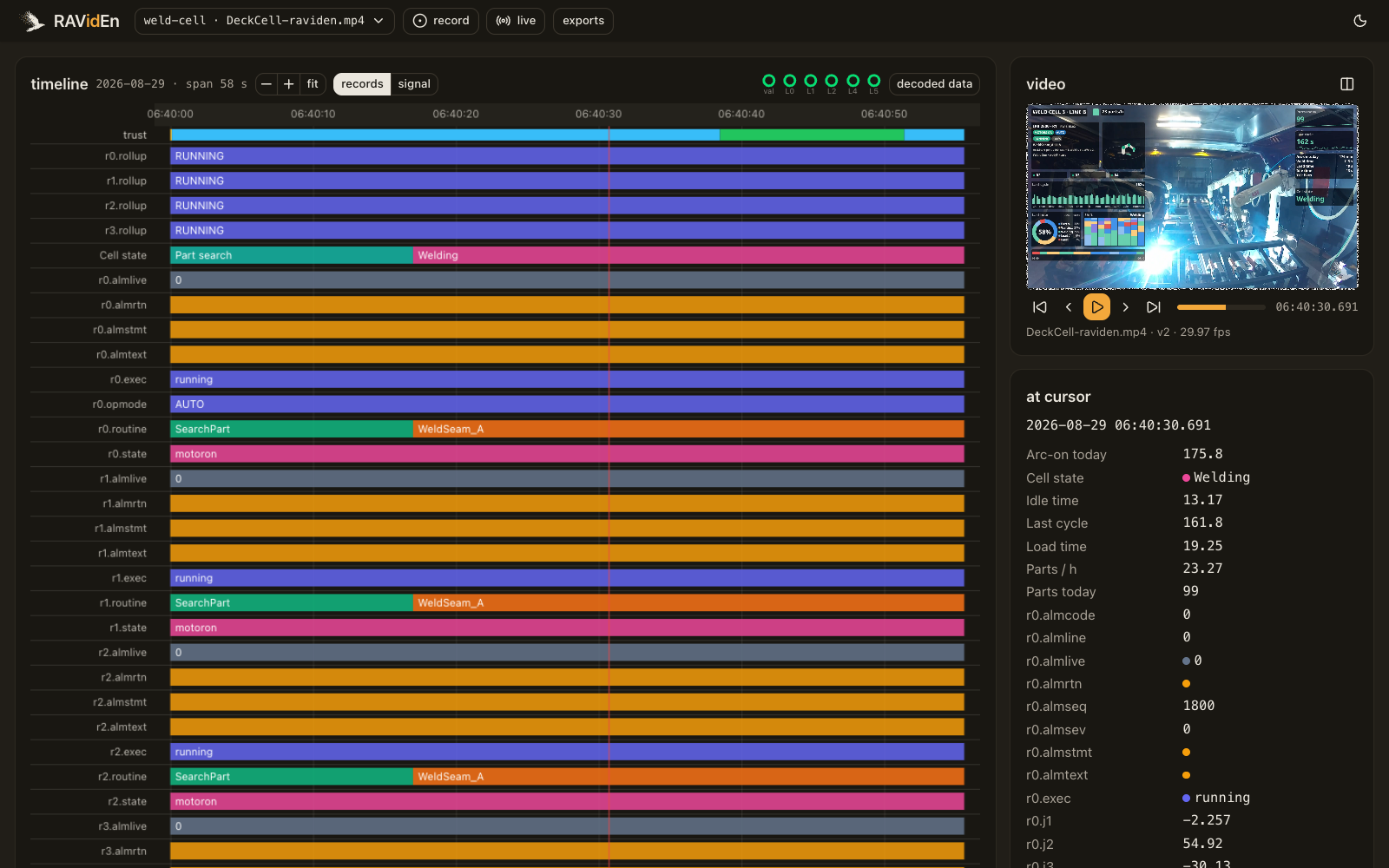Image resolution: width=1389 pixels, height=868 pixels.
Task: Click the video timestamp 06:40:30.691
Action: pyautogui.click(x=1316, y=307)
